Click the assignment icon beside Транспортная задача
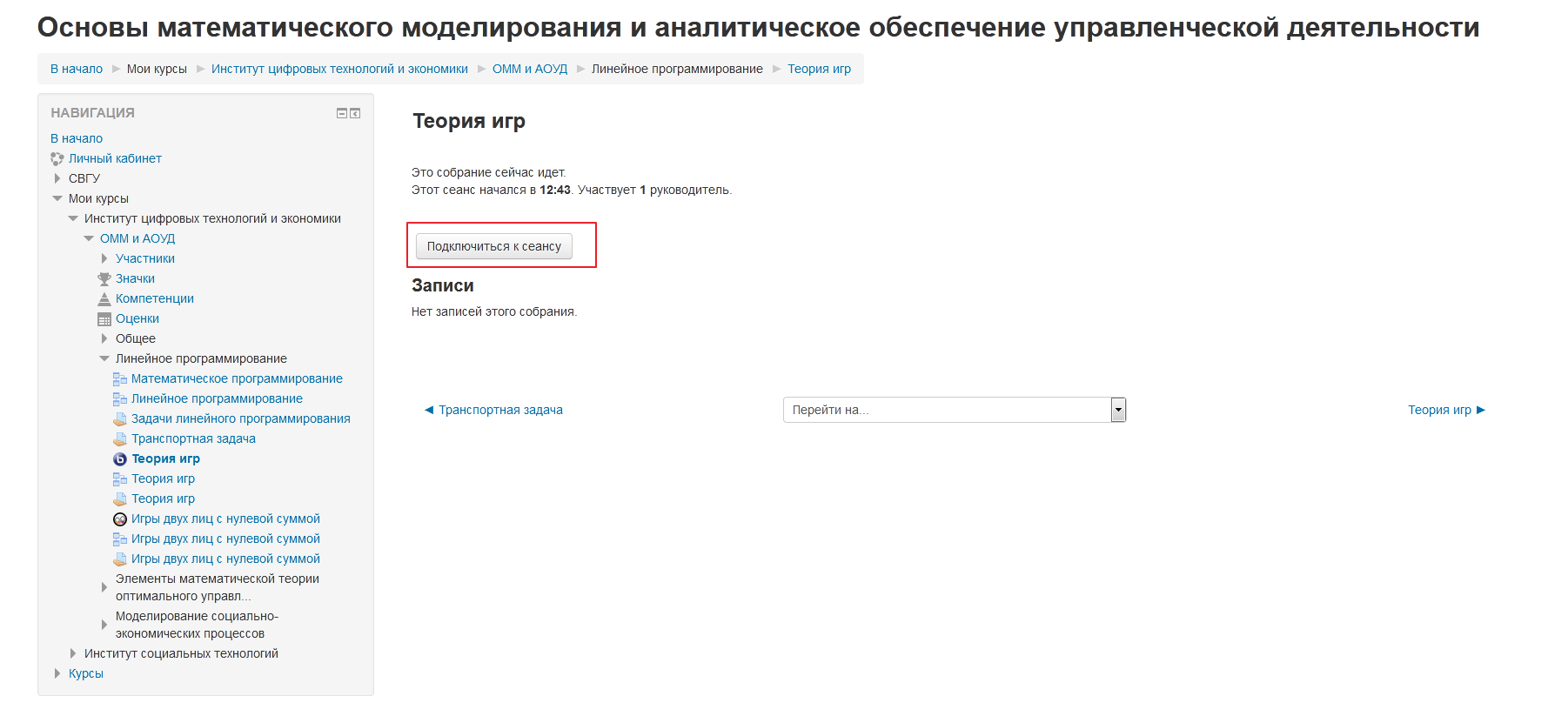This screenshot has width=1568, height=716. [120, 439]
